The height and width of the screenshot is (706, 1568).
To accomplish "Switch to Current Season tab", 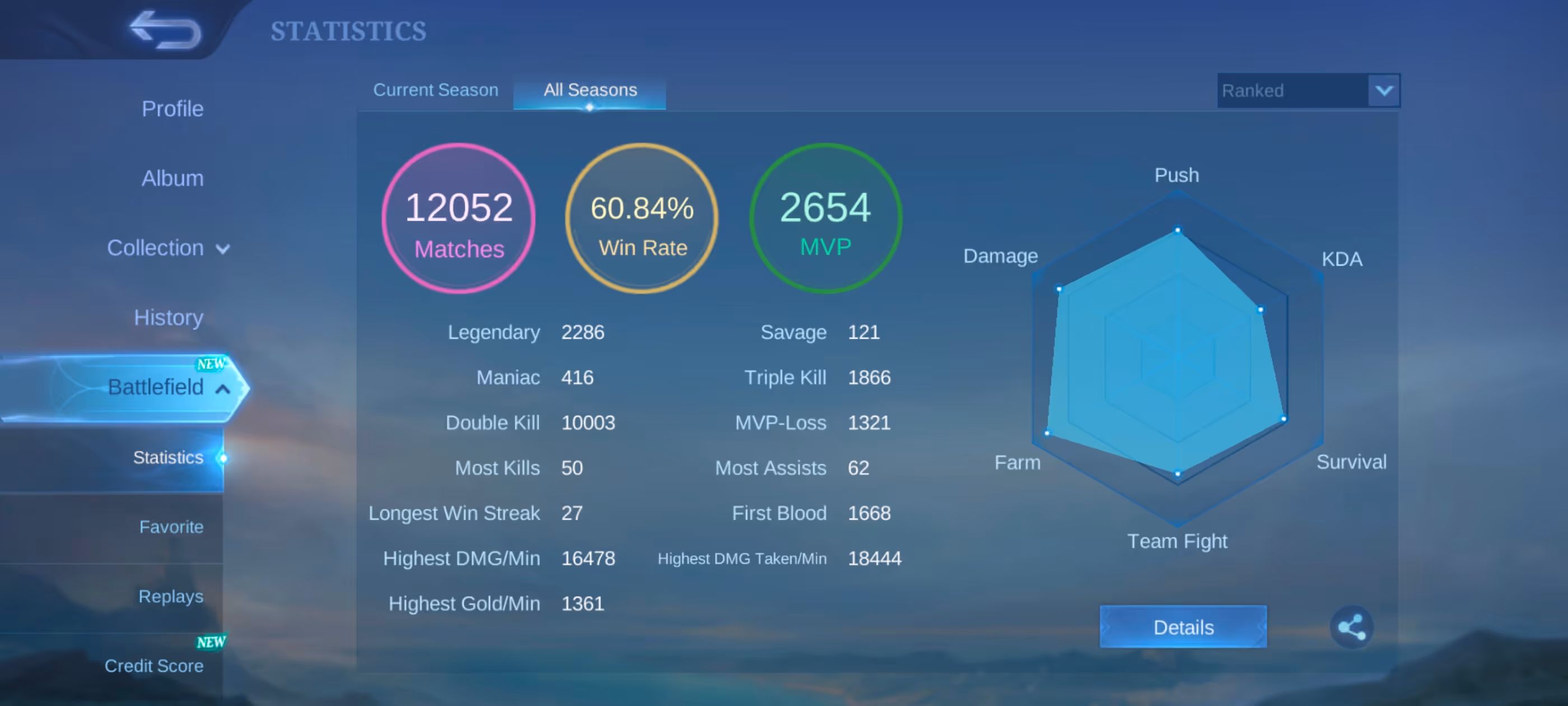I will point(435,90).
